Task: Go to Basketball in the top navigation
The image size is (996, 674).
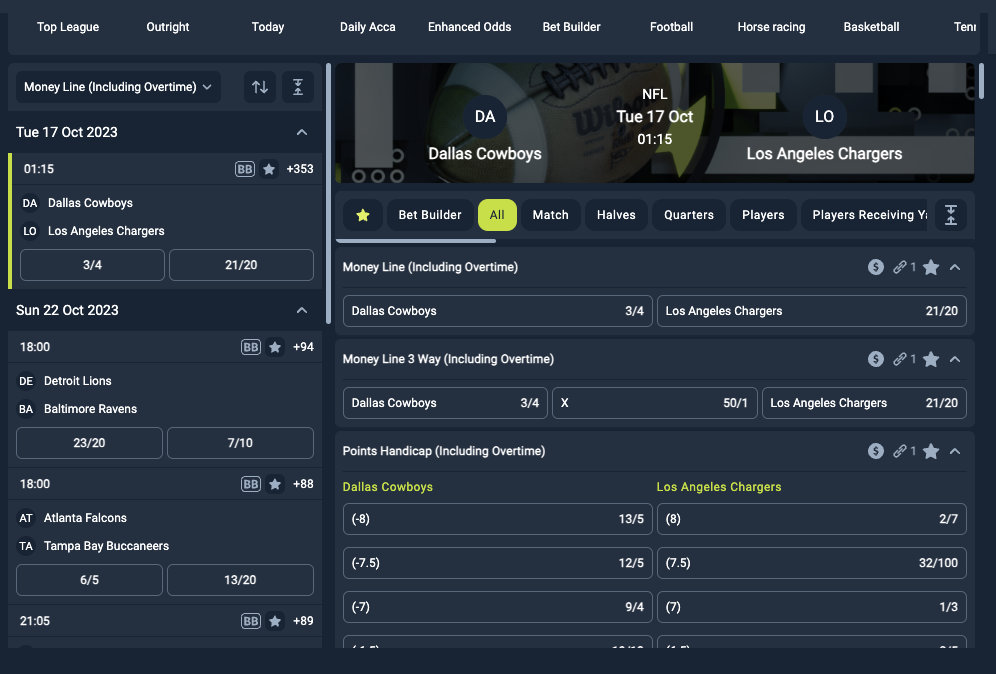Action: point(872,27)
